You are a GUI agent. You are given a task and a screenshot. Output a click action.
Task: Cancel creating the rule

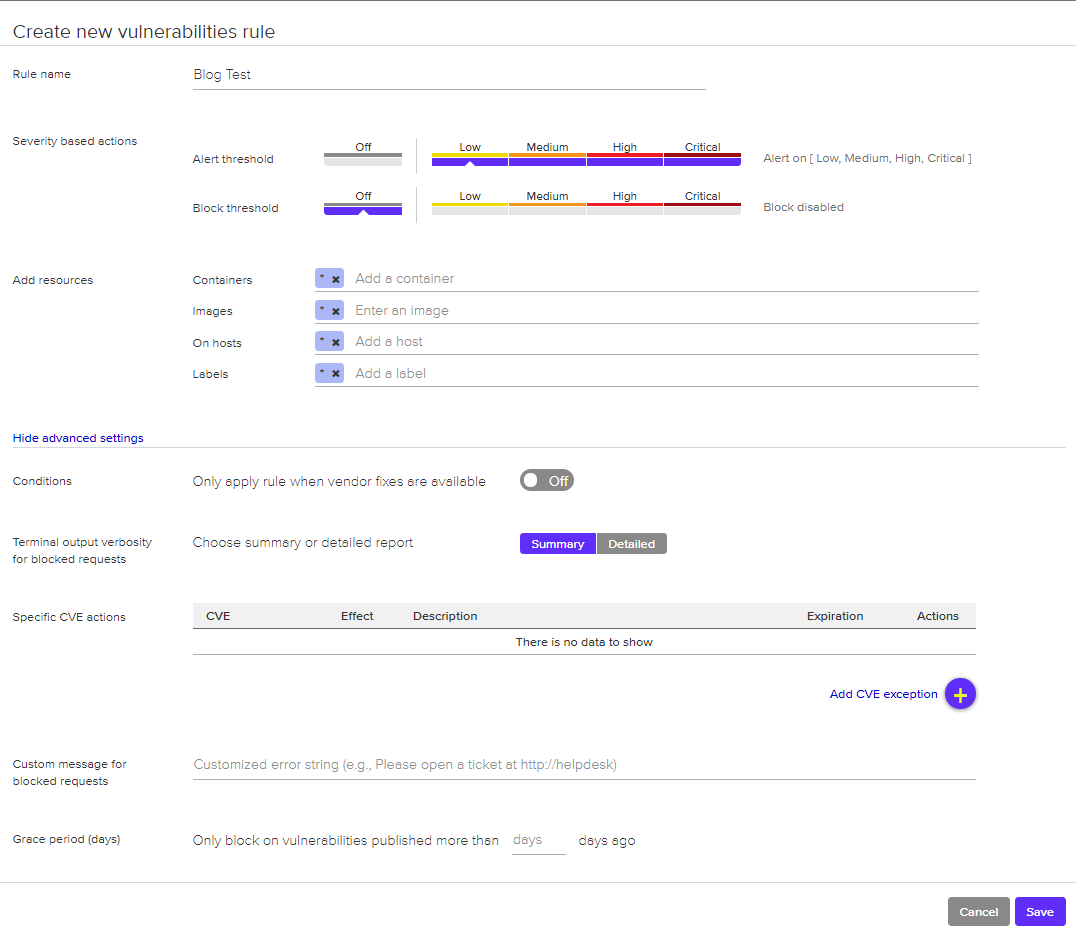pyautogui.click(x=978, y=912)
